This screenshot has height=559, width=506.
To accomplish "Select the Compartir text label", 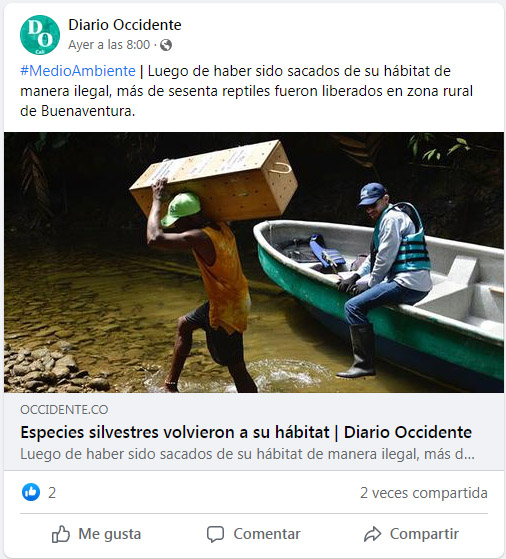I will [424, 534].
